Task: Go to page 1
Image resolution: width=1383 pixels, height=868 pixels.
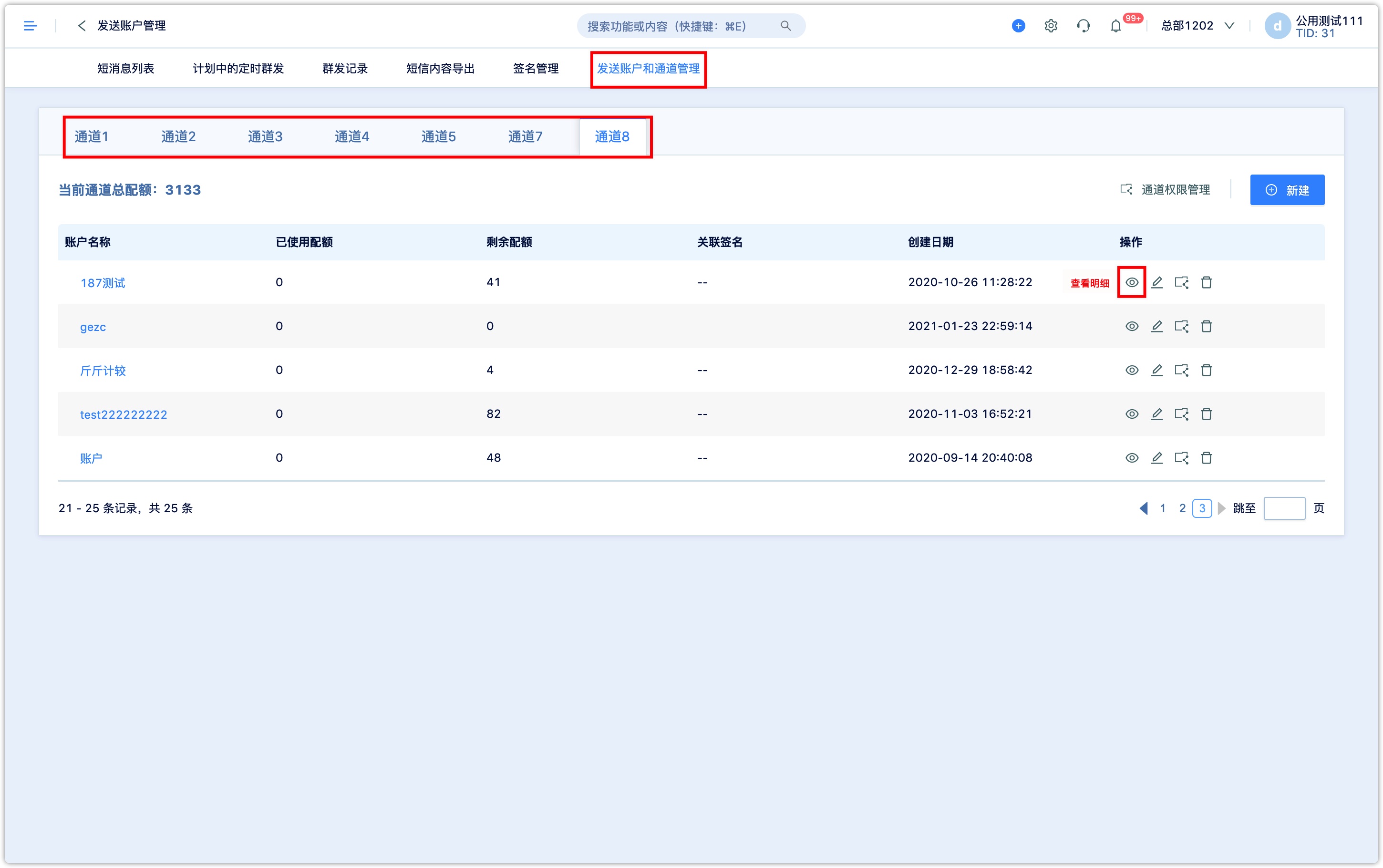Action: [1162, 508]
